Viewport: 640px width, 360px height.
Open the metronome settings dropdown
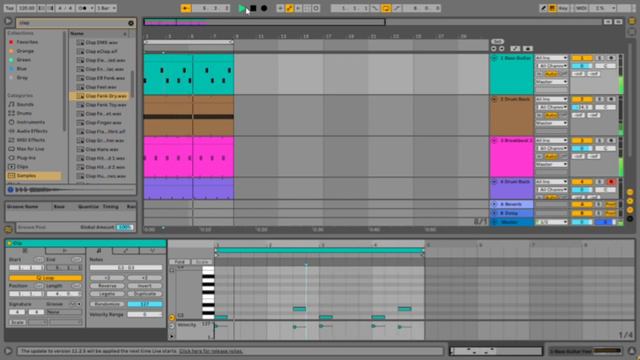(x=91, y=8)
